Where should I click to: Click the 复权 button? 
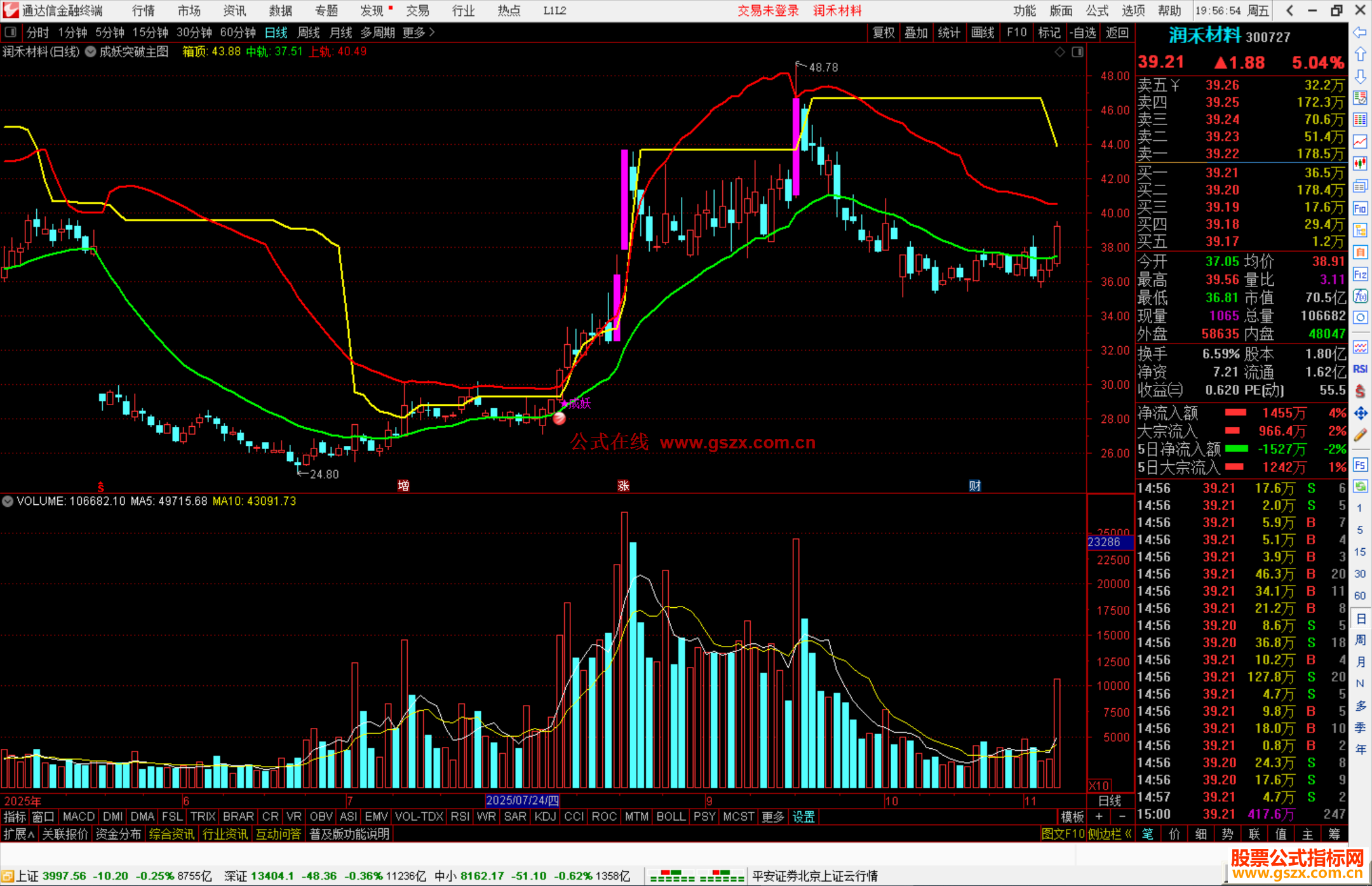pyautogui.click(x=883, y=32)
